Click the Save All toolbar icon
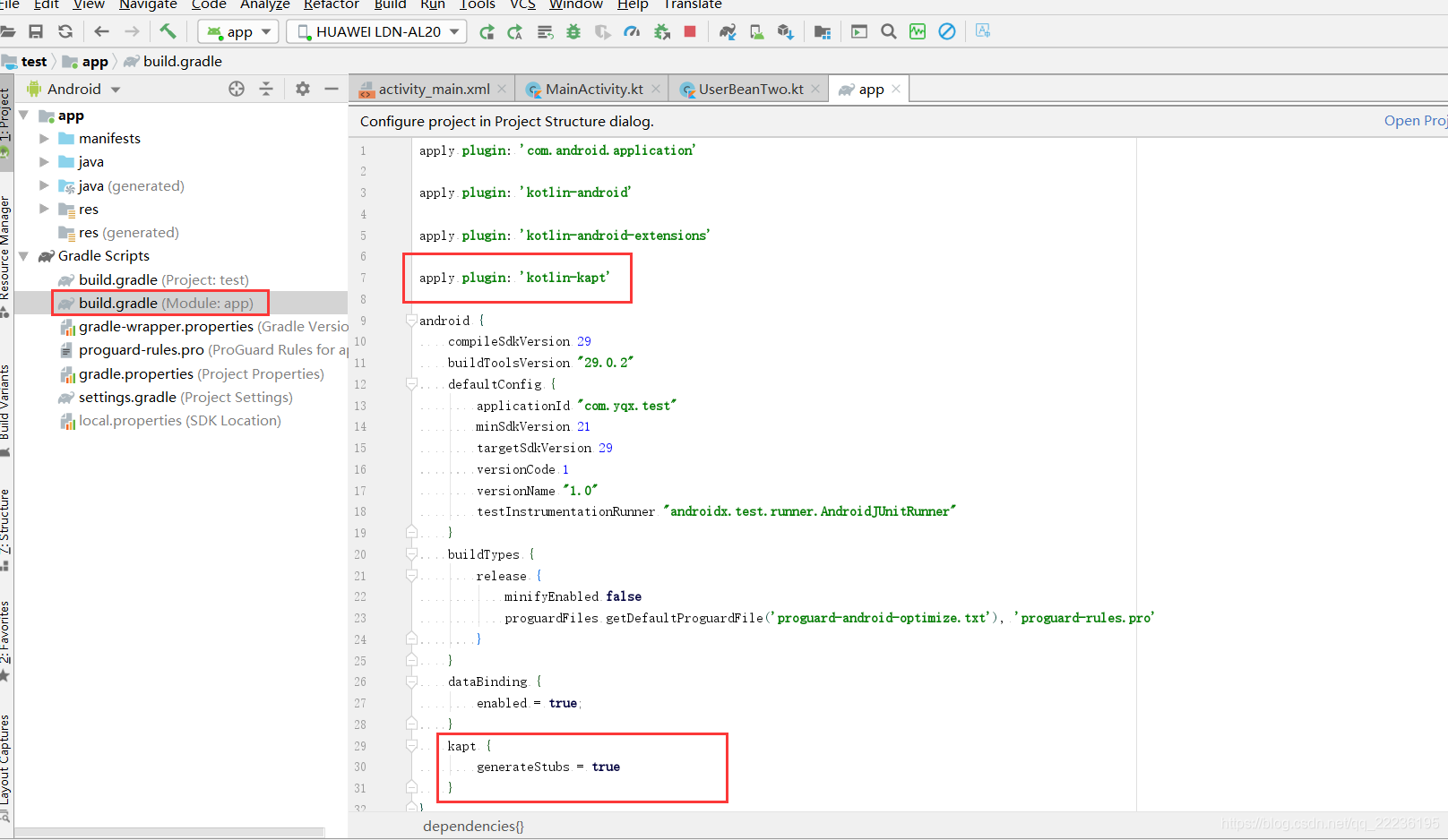 pos(36,31)
